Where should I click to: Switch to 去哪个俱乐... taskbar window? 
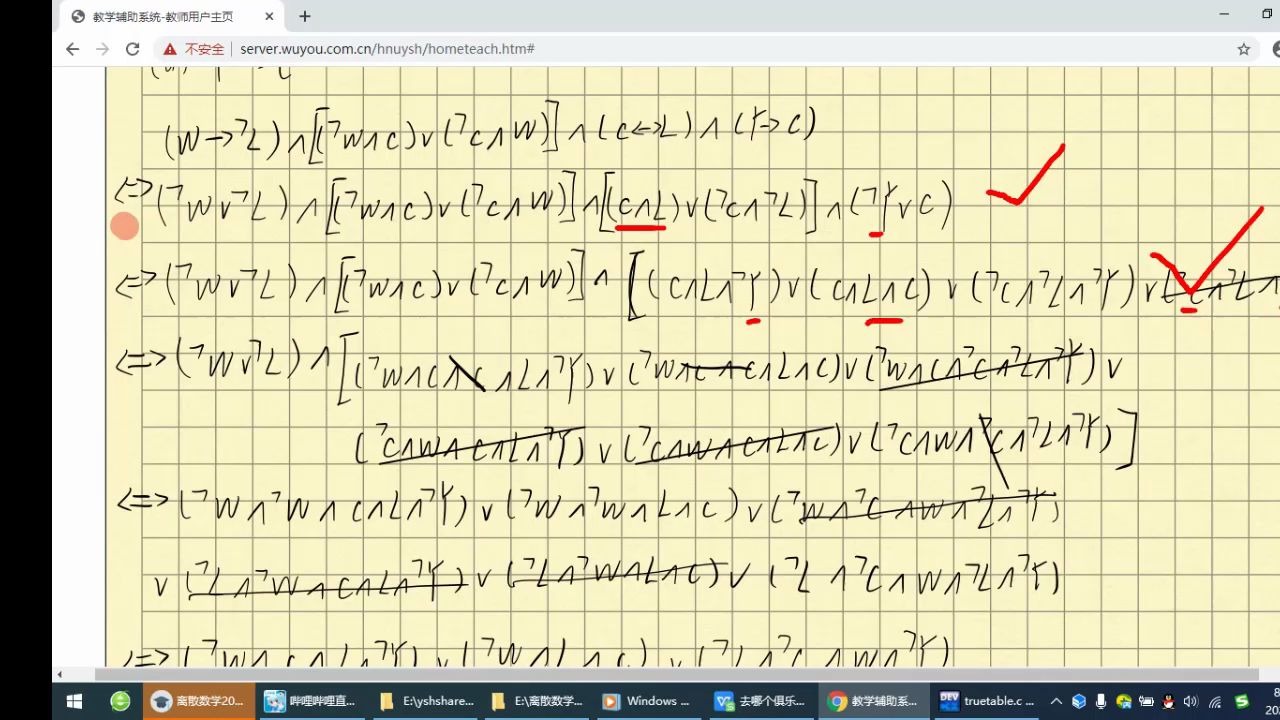[761, 702]
